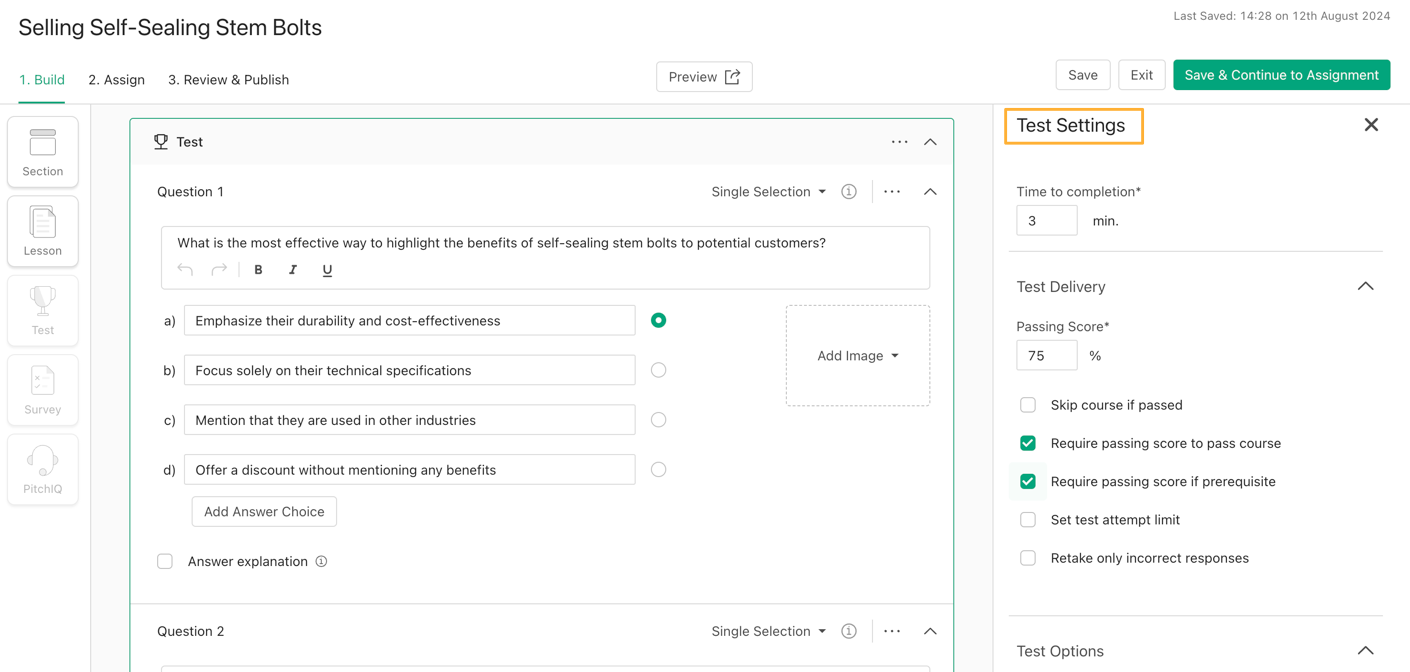Edit the Time to completion field
Image resolution: width=1410 pixels, height=672 pixels.
(x=1046, y=221)
